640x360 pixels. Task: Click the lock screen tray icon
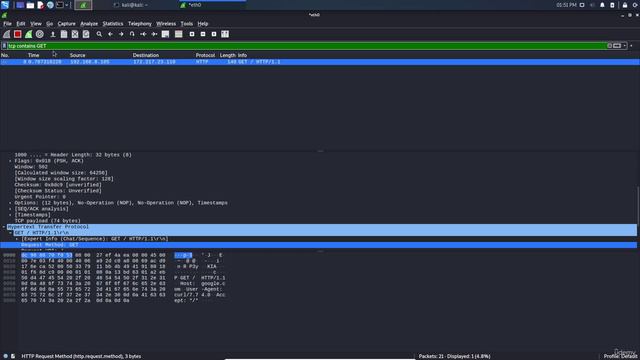(x=625, y=5)
